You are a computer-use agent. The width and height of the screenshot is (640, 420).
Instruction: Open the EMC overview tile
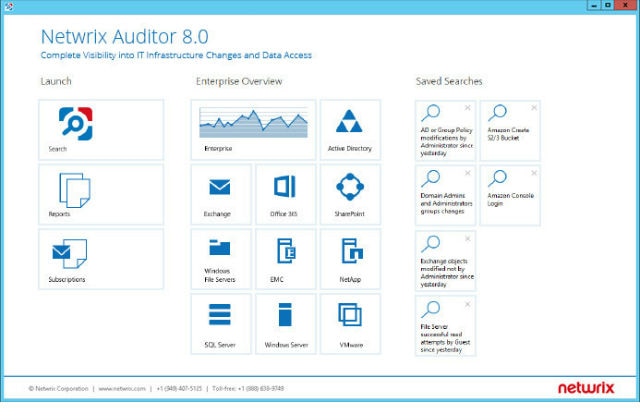286,259
